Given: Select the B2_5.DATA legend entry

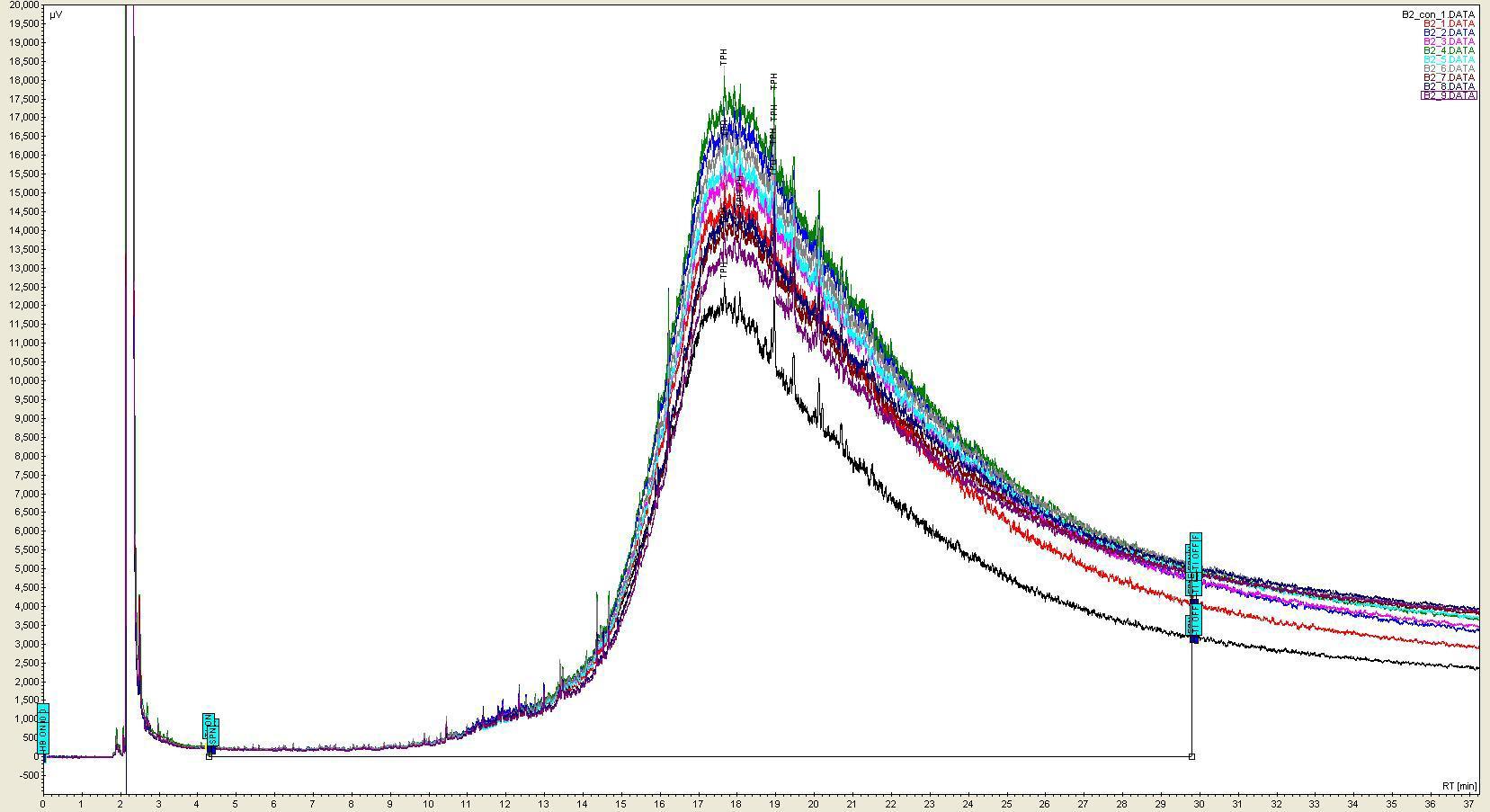Looking at the screenshot, I should (x=1449, y=59).
